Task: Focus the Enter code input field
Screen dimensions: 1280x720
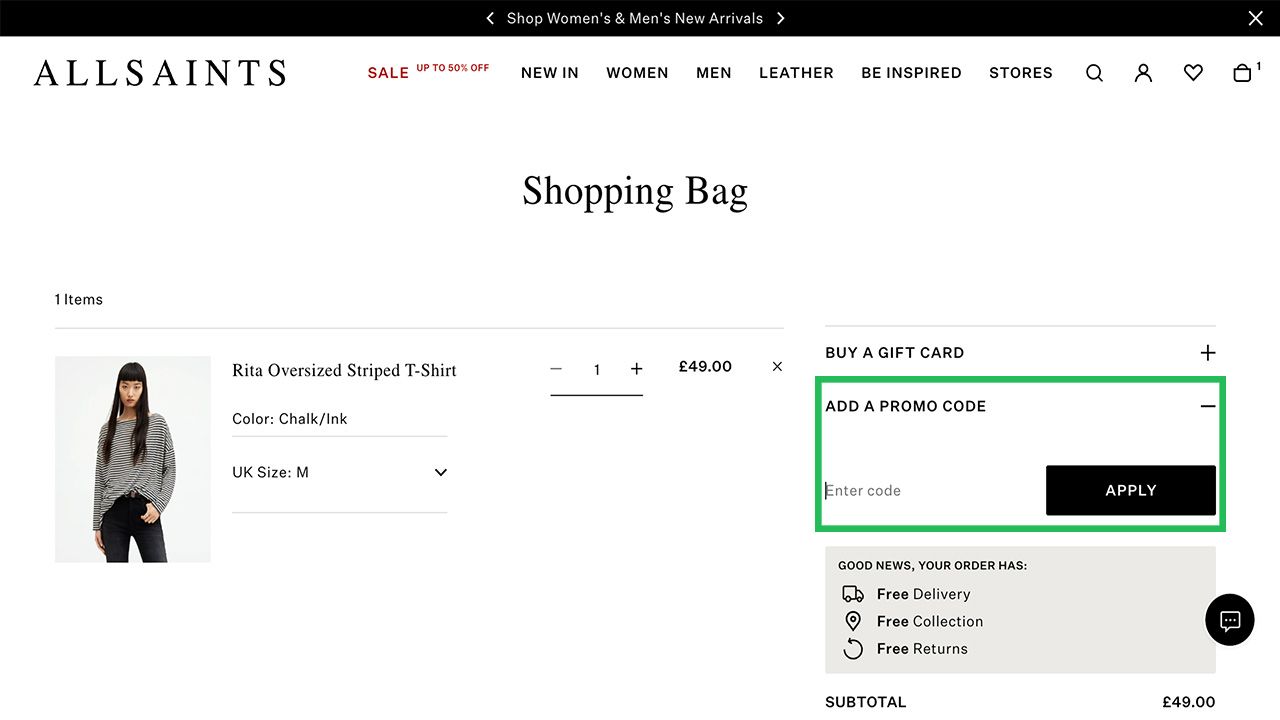Action: tap(931, 490)
